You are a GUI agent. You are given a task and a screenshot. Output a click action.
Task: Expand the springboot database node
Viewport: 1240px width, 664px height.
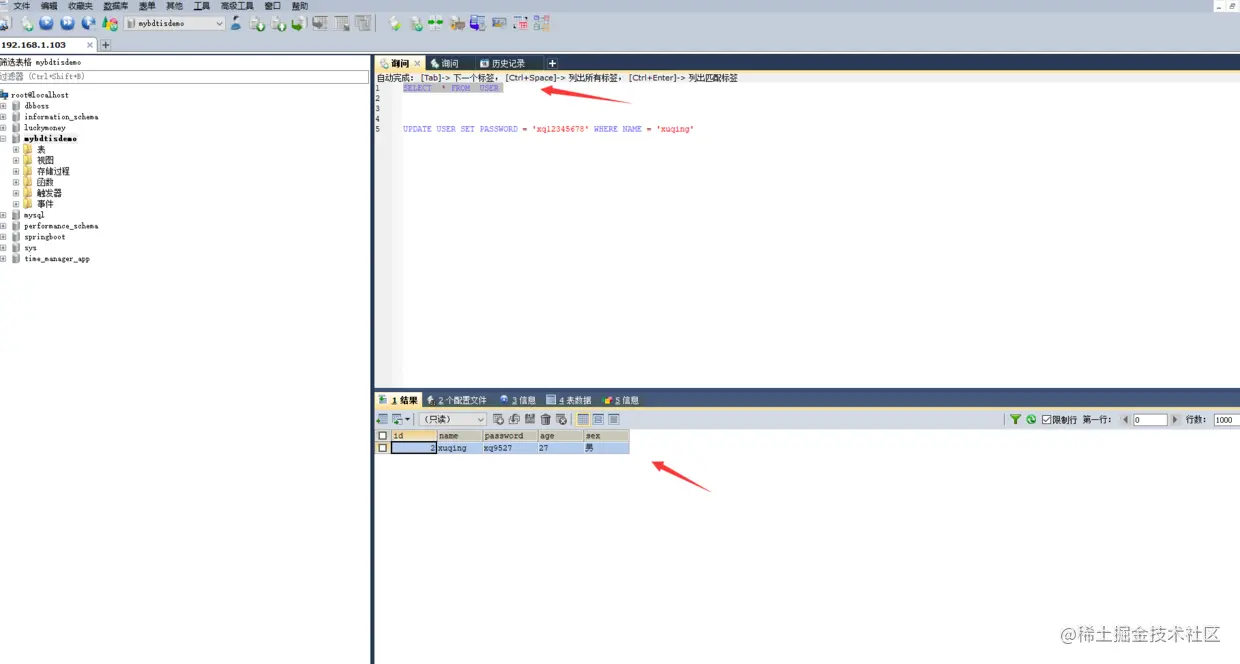click(x=4, y=237)
